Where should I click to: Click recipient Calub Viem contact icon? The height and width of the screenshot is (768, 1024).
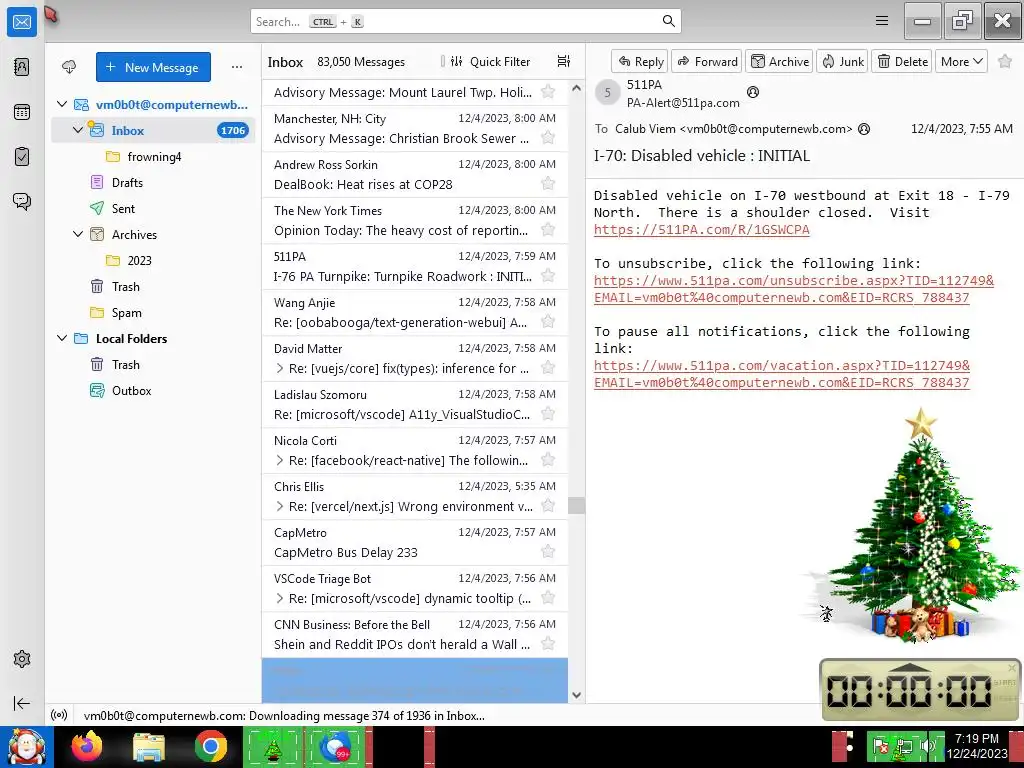coord(864,129)
